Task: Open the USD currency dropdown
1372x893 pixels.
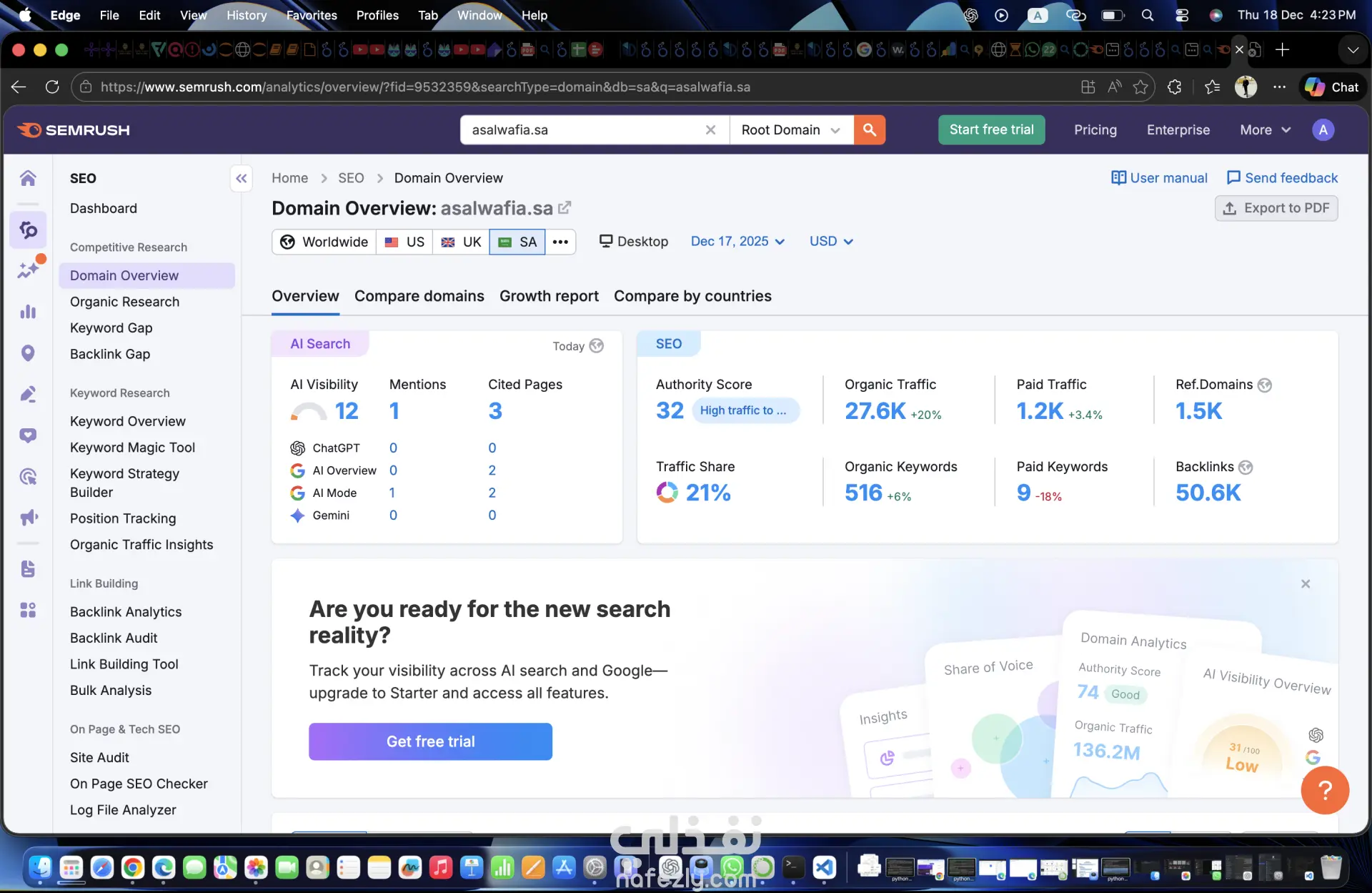Action: point(831,241)
